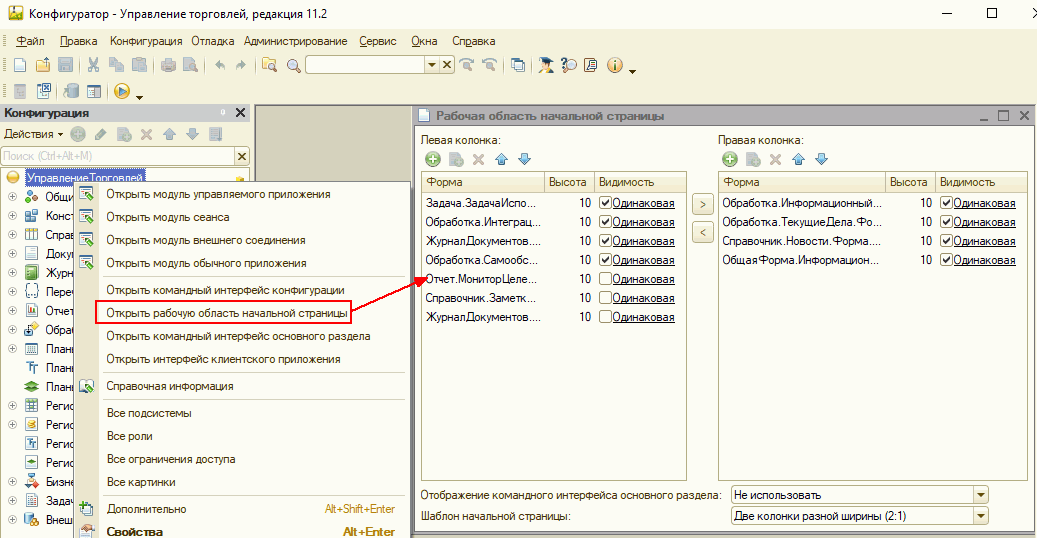The width and height of the screenshot is (1037, 538).
Task: Move the form down in Правая колонка
Action: (821, 159)
